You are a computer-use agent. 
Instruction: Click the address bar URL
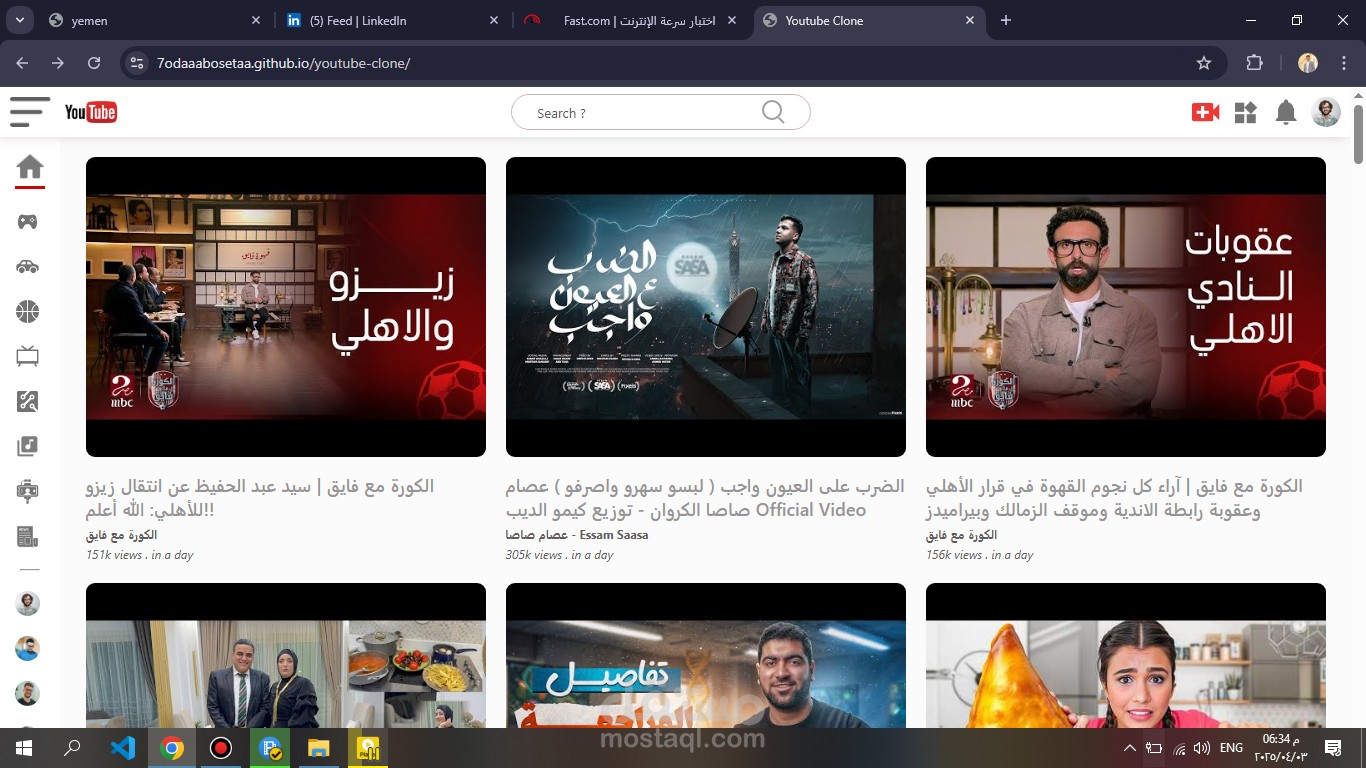tap(284, 63)
